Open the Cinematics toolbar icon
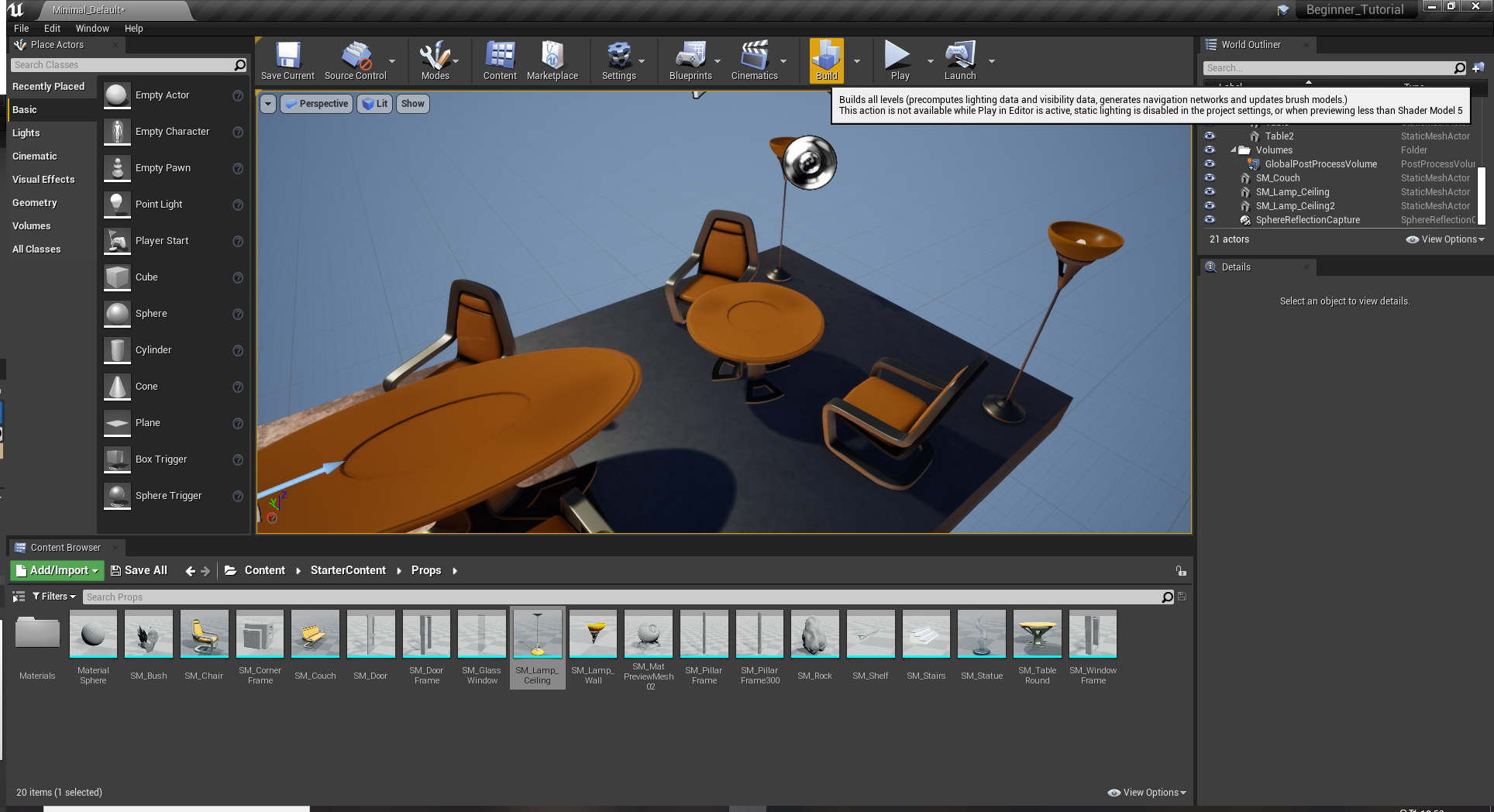This screenshot has height=812, width=1494. click(754, 61)
